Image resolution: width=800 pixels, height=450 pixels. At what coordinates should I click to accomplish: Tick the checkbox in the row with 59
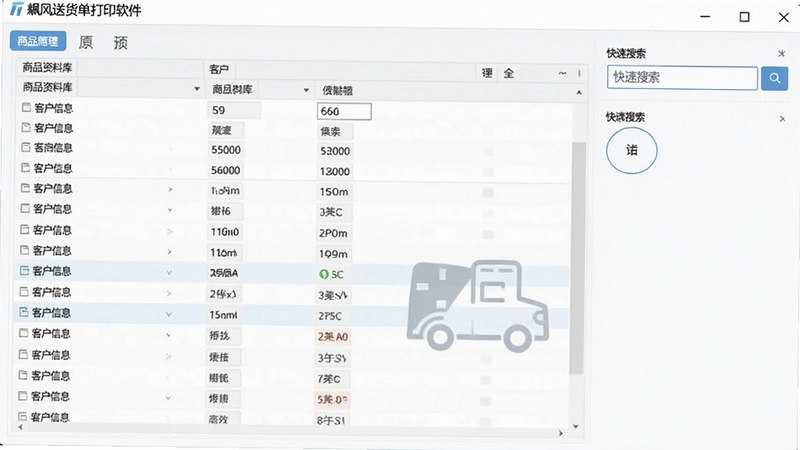26,107
